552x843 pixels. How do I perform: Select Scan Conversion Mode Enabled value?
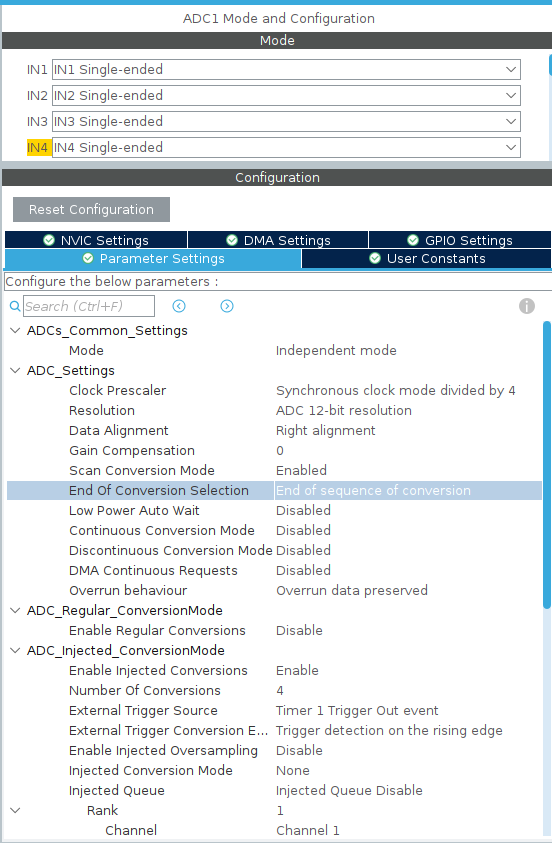(x=301, y=470)
